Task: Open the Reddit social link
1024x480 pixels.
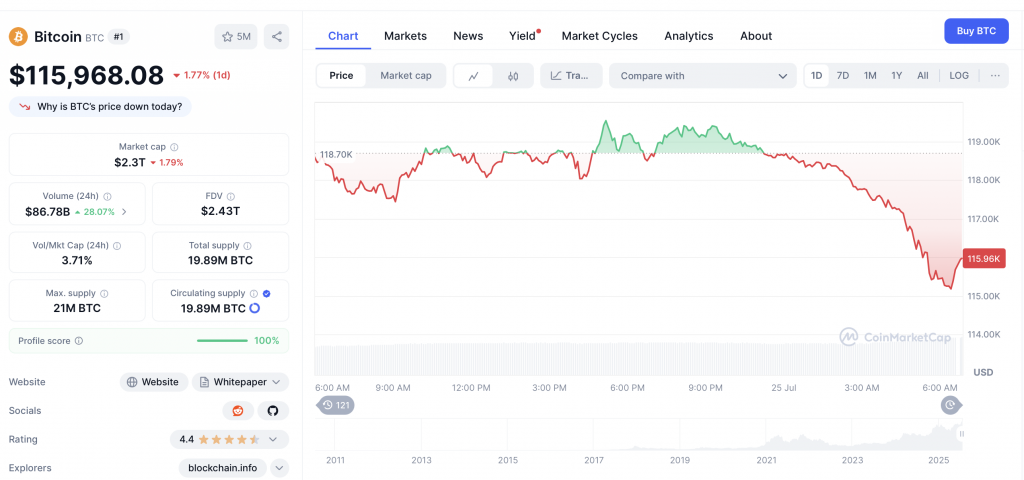Action: pos(237,411)
